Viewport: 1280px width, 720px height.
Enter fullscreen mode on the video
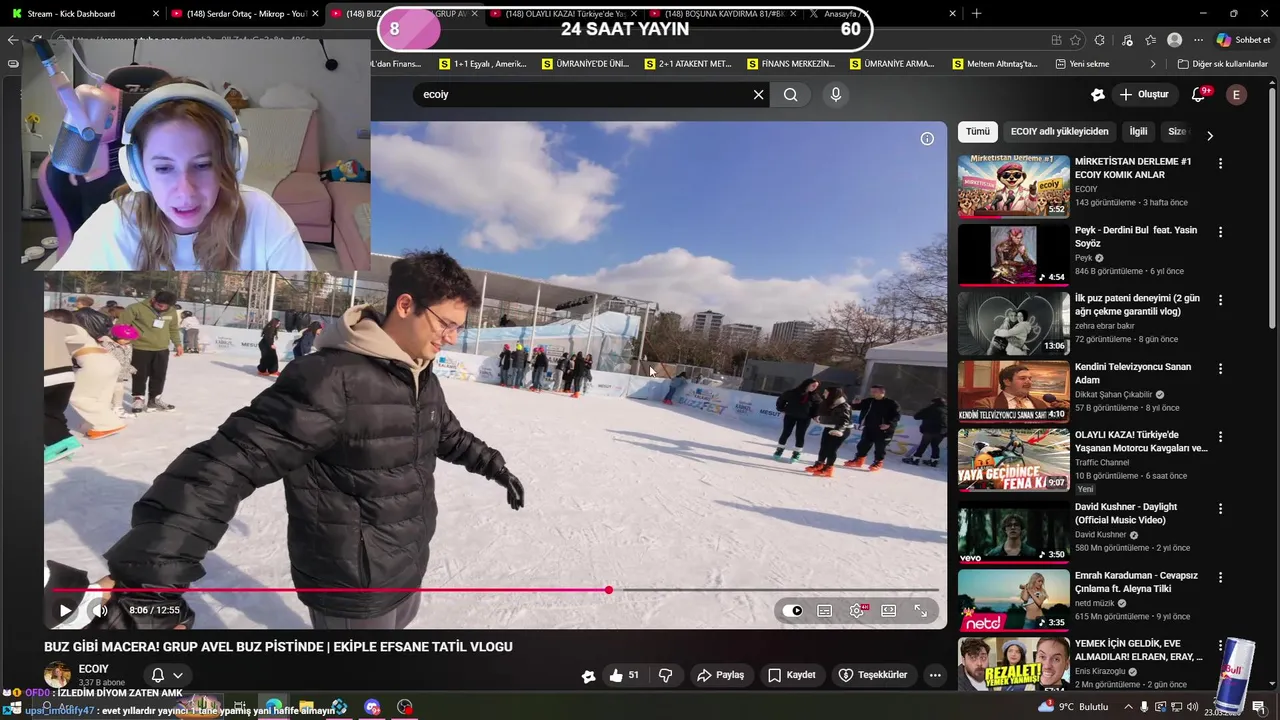coord(920,610)
